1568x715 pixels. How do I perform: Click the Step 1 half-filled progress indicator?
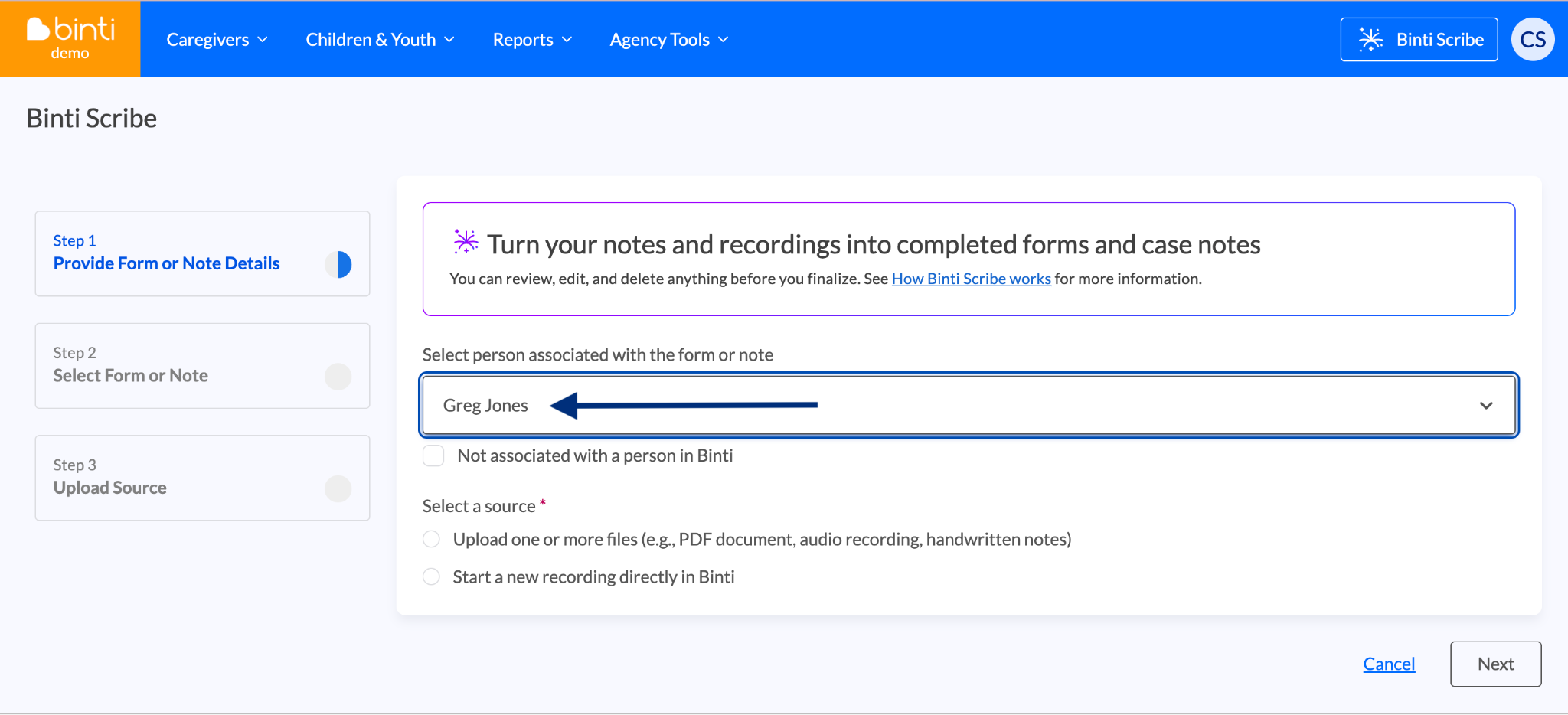338,264
